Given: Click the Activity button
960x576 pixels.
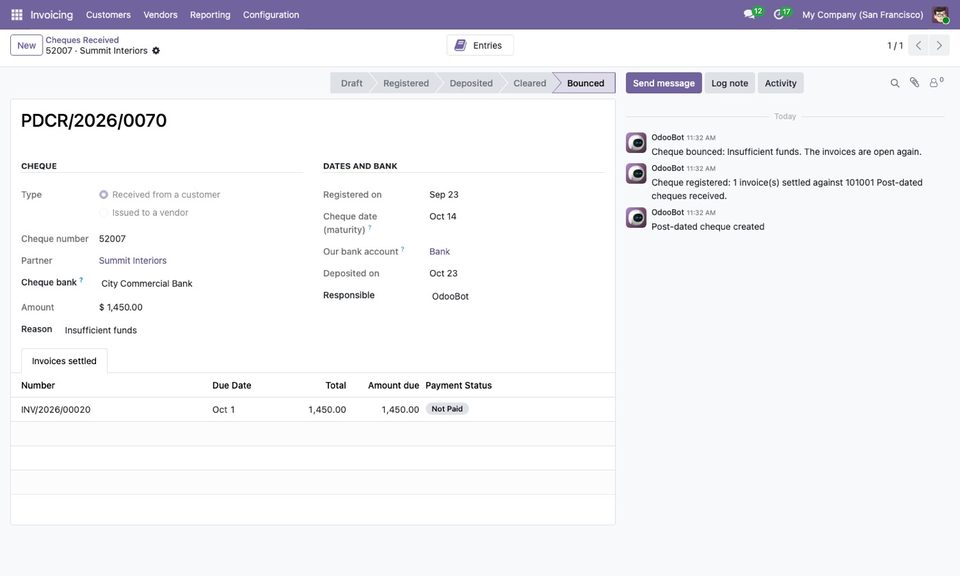Looking at the screenshot, I should [x=781, y=83].
